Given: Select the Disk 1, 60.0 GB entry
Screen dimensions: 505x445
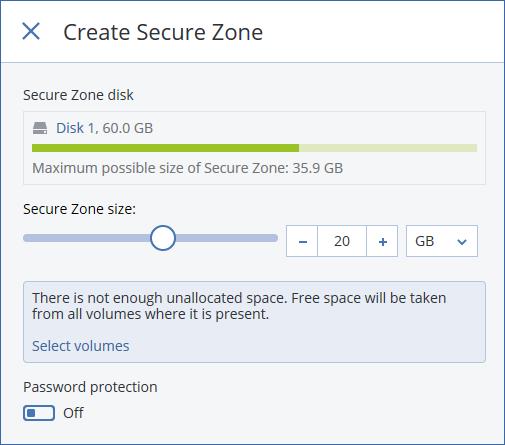Looking at the screenshot, I should tap(104, 128).
